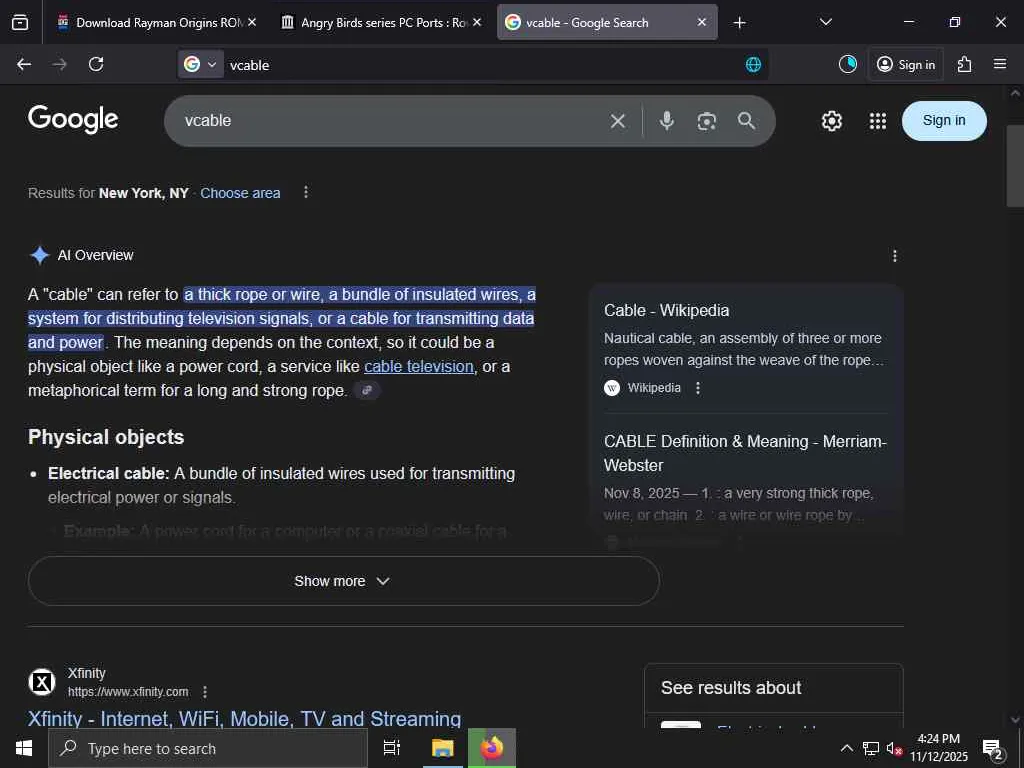Open options for Xfinity result

pyautogui.click(x=205, y=692)
